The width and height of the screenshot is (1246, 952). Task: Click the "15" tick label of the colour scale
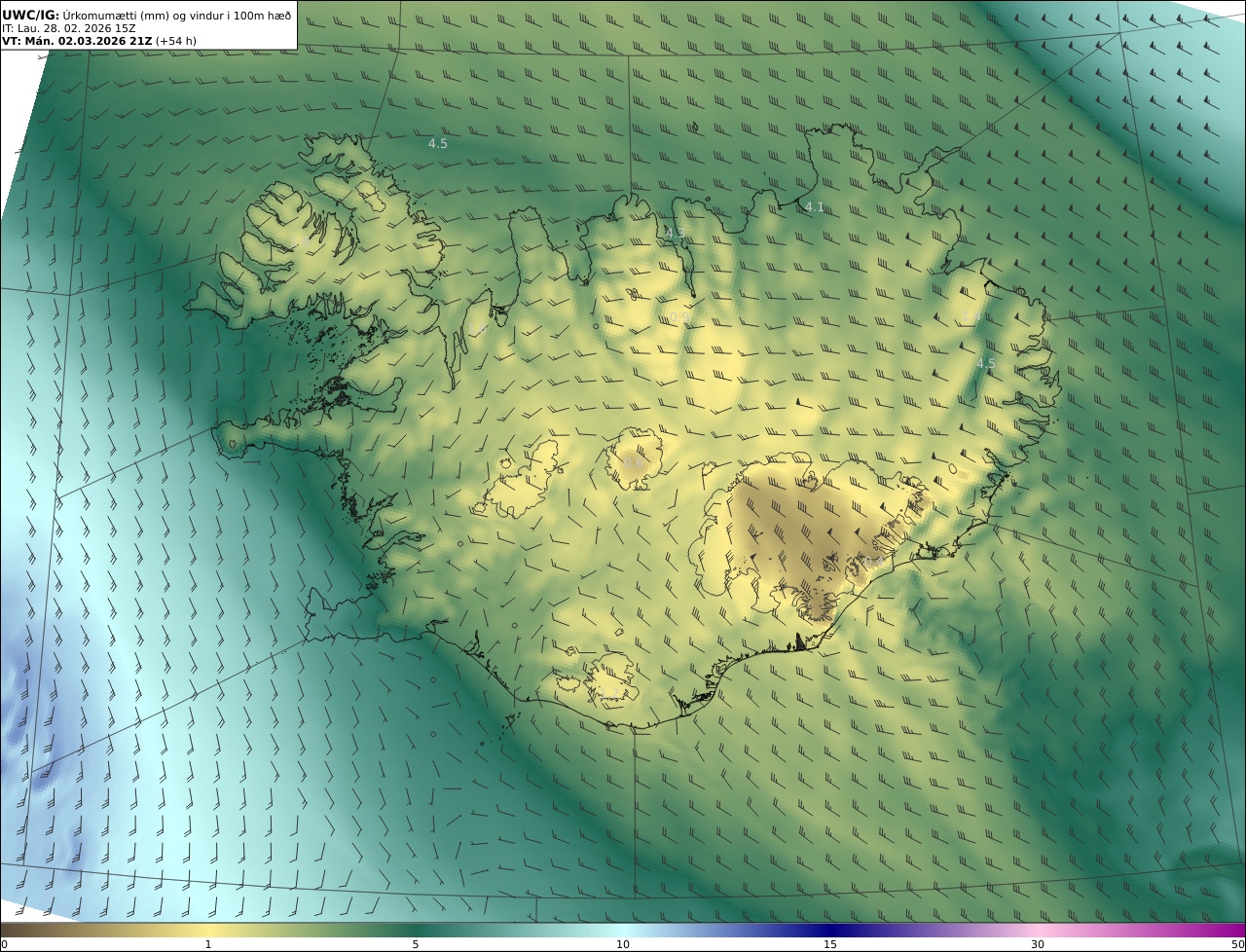click(x=830, y=944)
